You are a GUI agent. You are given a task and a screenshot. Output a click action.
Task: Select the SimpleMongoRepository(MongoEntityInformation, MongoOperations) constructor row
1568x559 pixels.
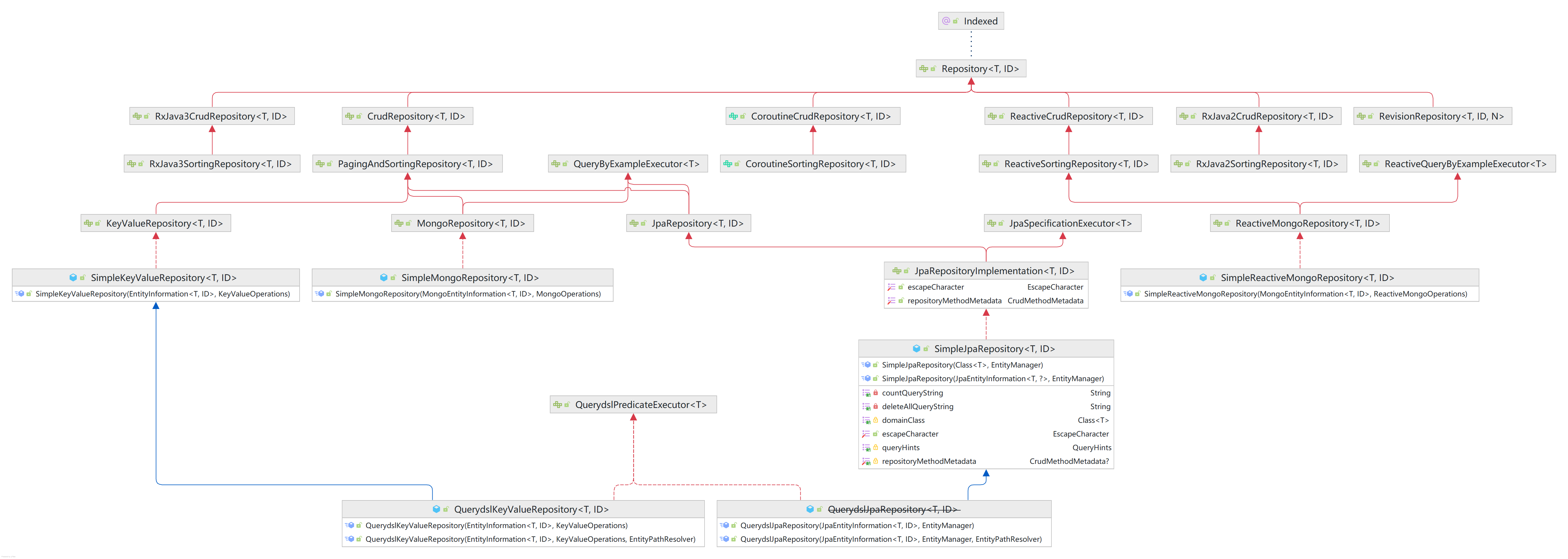click(x=463, y=294)
